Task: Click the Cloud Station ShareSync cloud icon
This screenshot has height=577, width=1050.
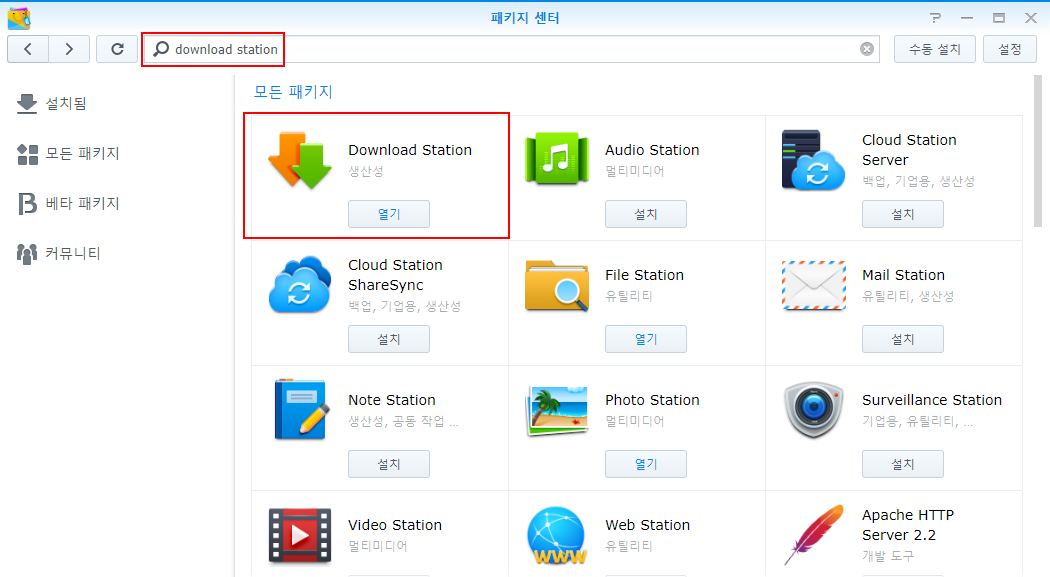Action: (x=300, y=284)
